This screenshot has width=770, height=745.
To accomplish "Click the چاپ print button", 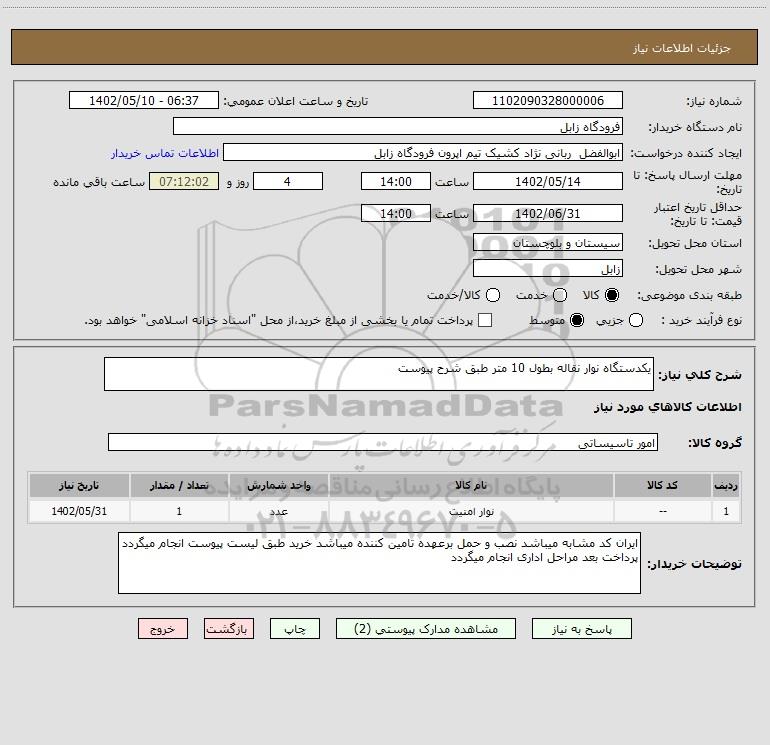I will 295,629.
